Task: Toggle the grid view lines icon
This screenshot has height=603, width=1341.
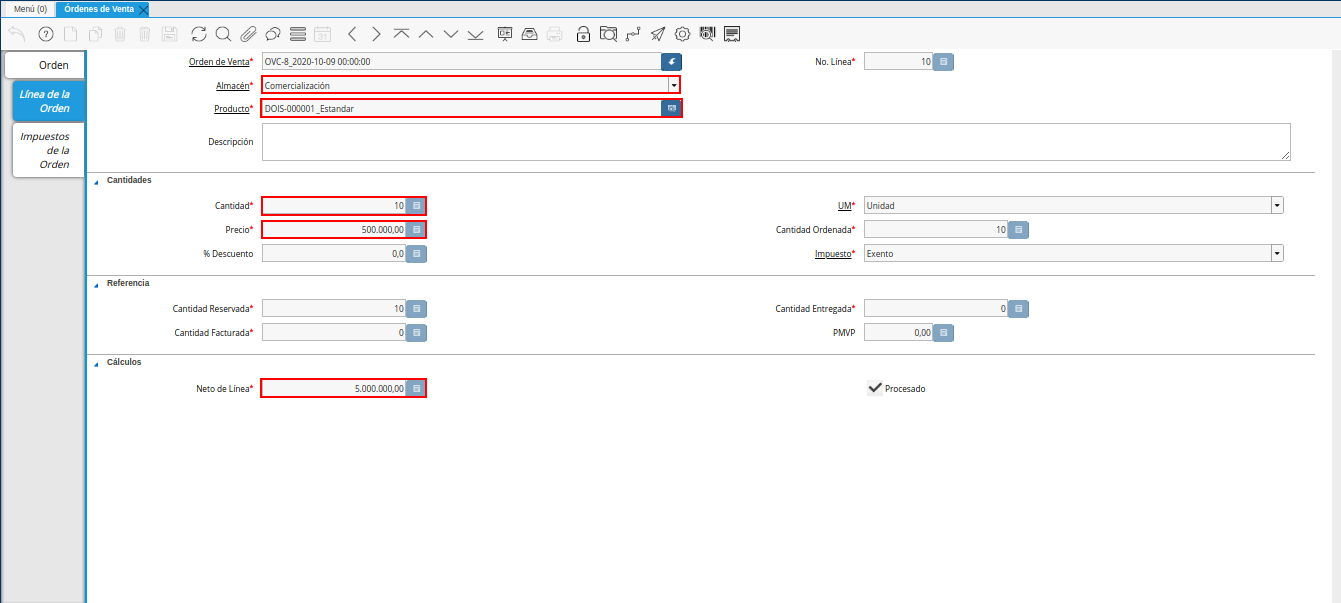Action: 297,34
